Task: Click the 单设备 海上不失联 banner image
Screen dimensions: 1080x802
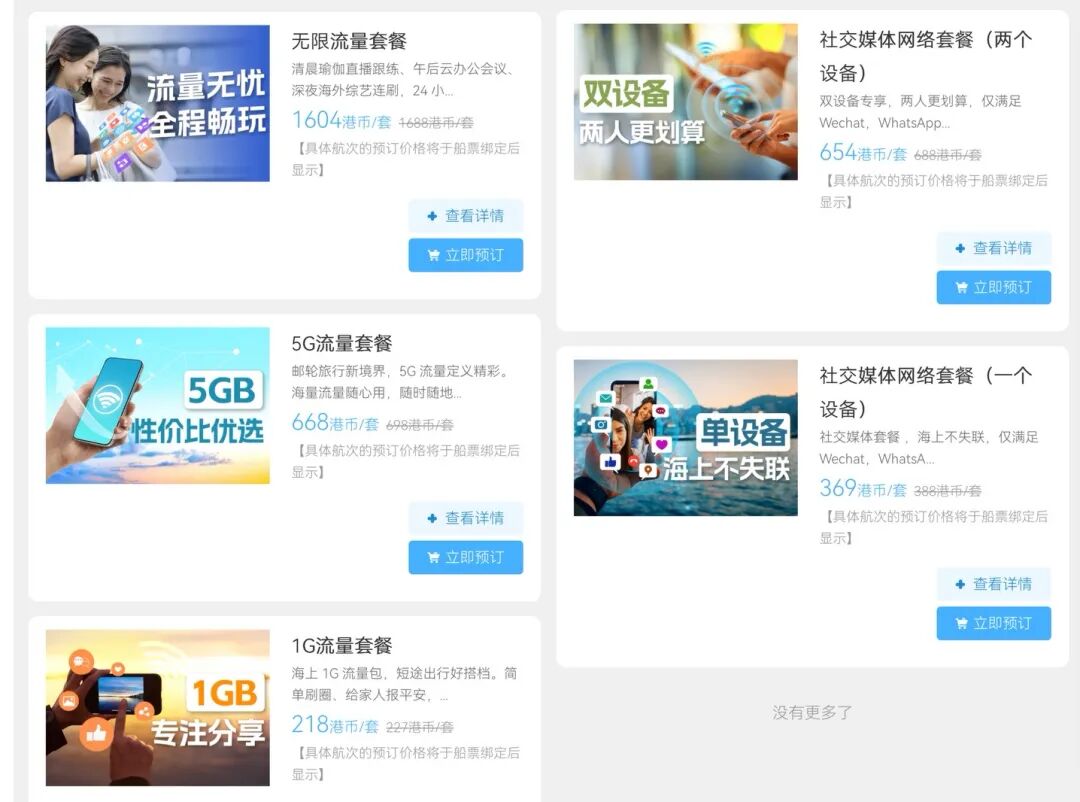Action: (686, 438)
